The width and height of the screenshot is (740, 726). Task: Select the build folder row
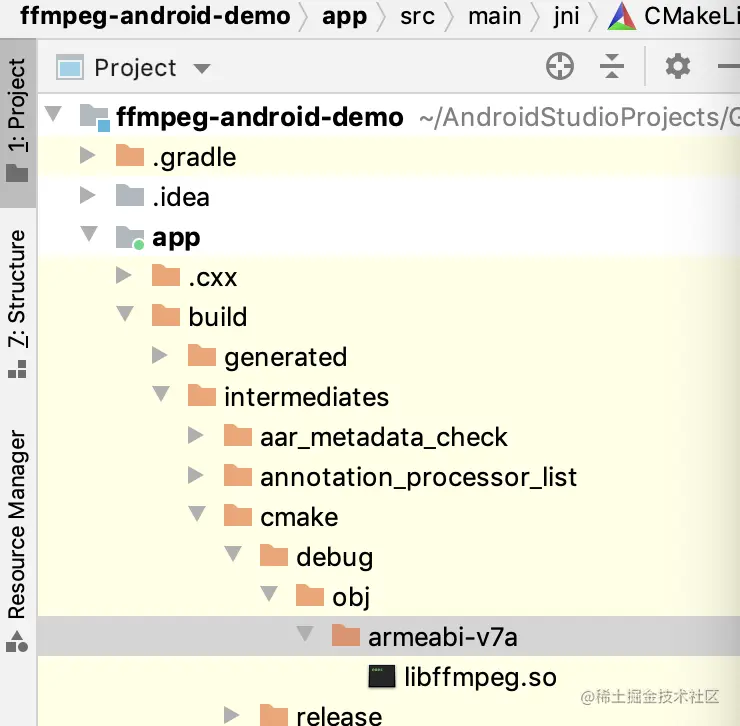click(388, 316)
